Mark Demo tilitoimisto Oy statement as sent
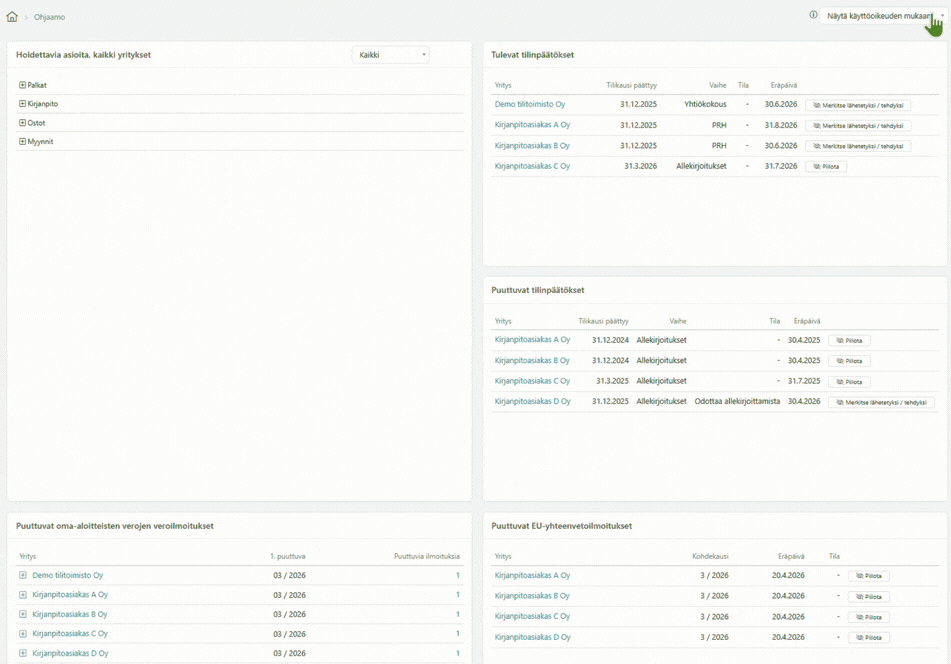 pos(858,105)
